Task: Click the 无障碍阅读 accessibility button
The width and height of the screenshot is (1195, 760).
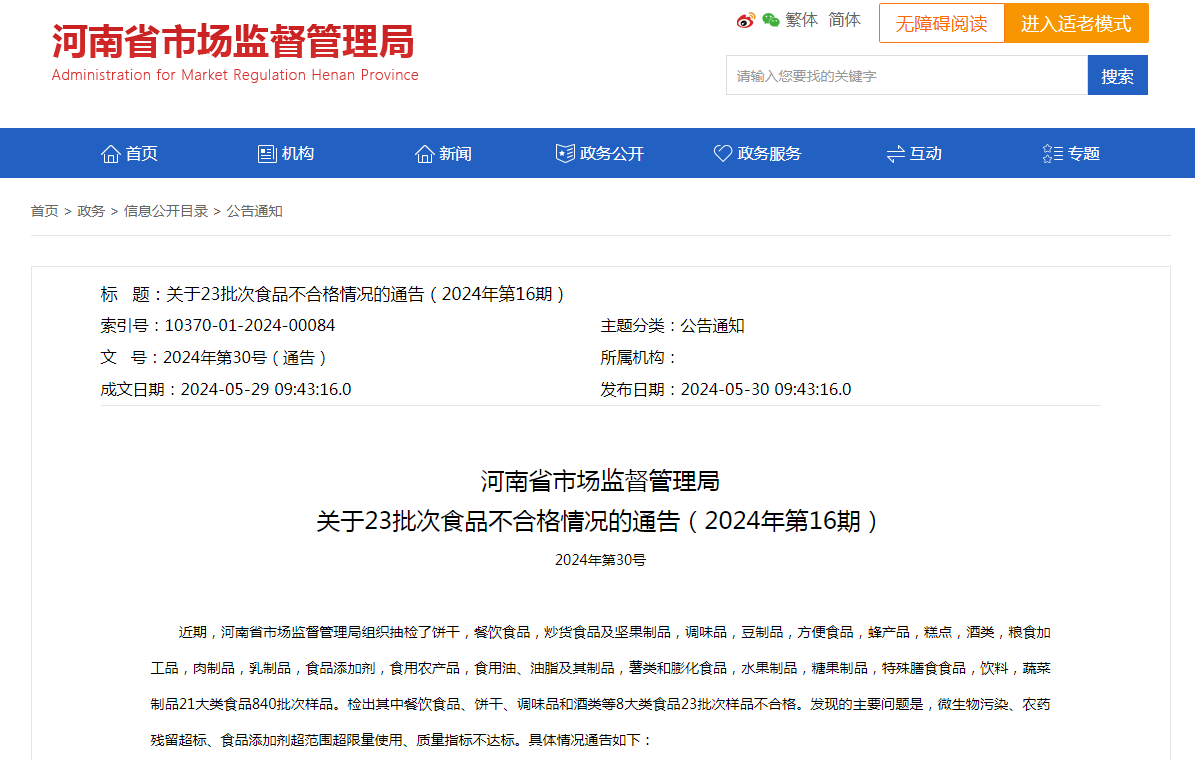Action: tap(941, 22)
